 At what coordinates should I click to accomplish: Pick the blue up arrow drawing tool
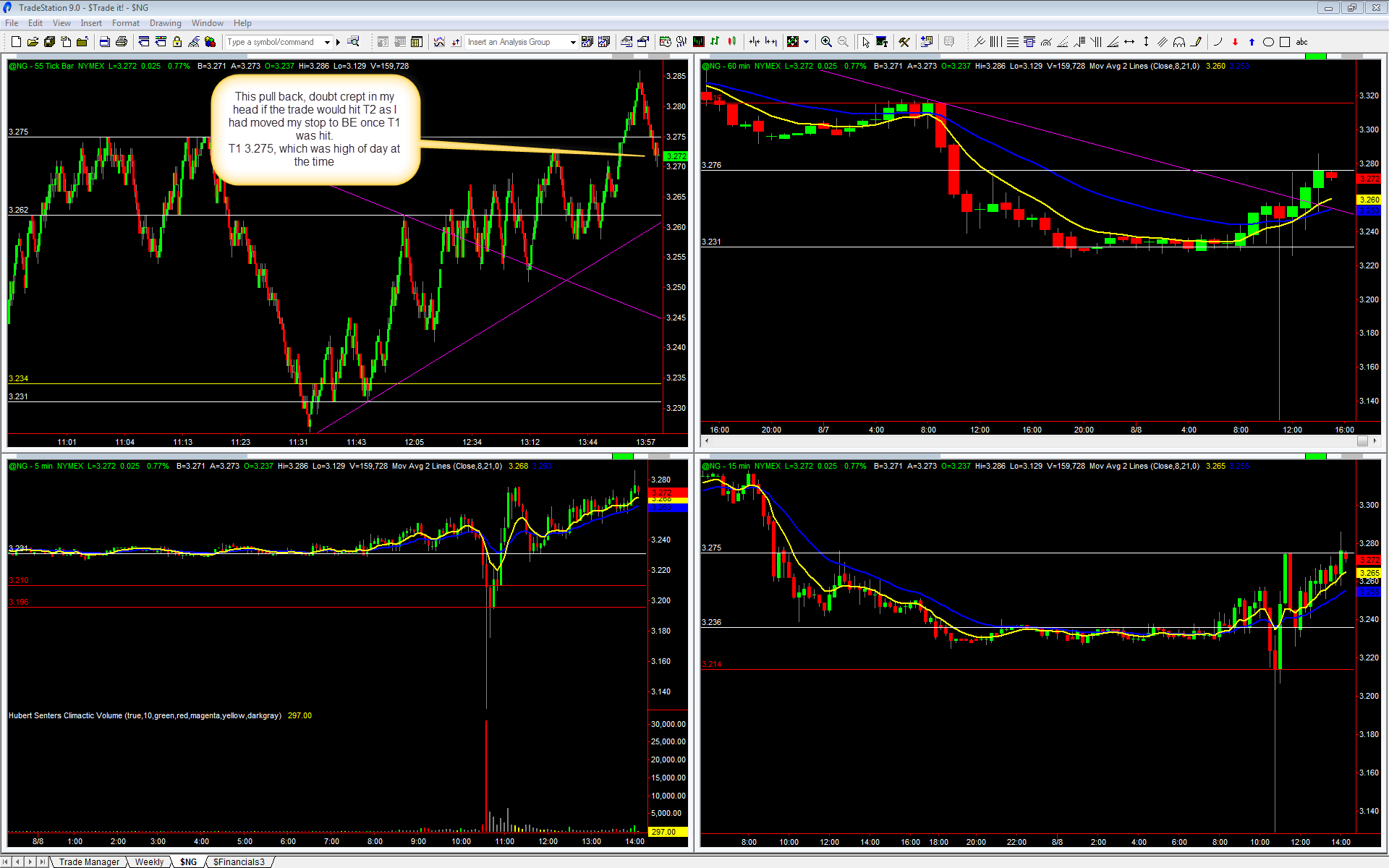1252,42
